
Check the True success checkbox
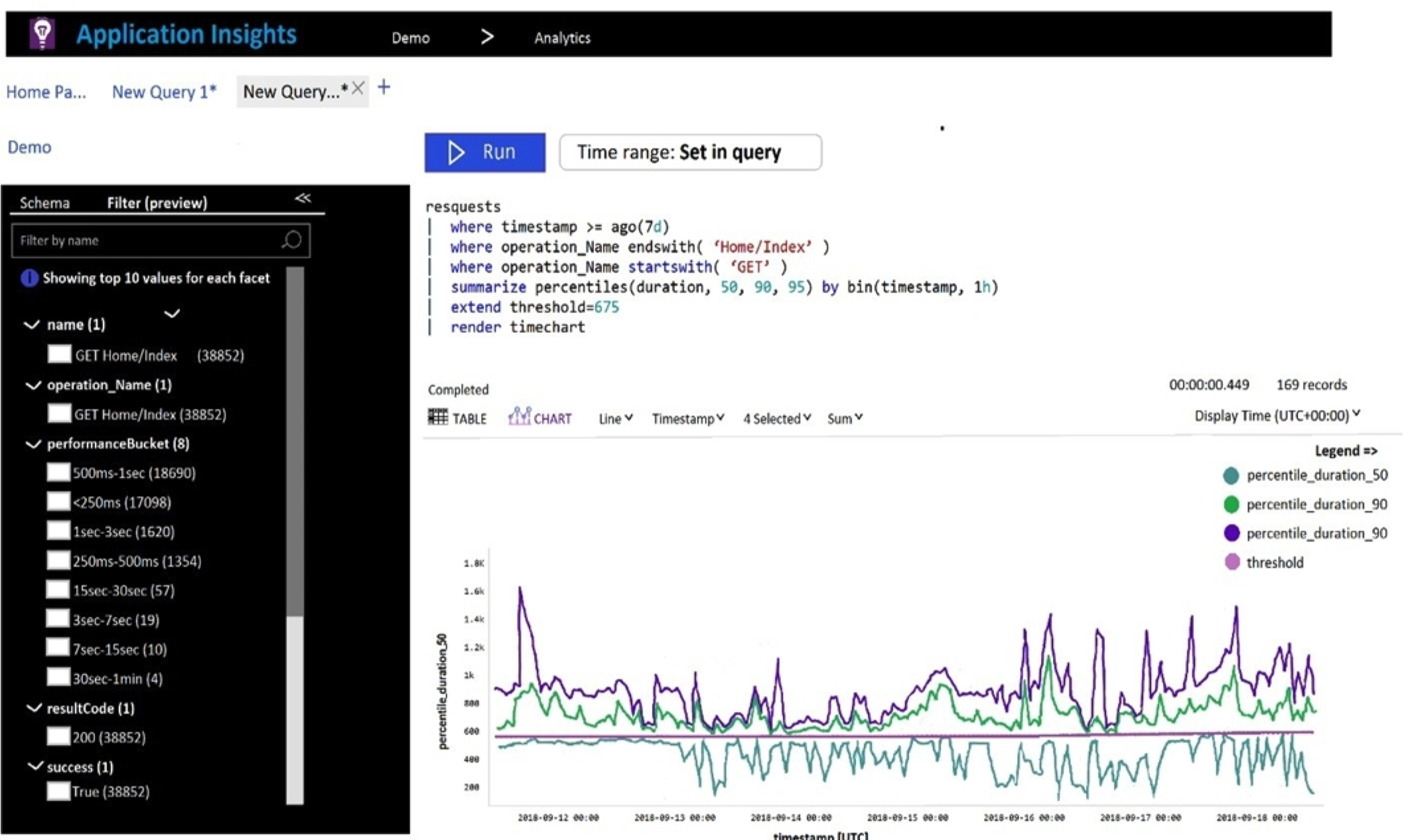point(58,791)
